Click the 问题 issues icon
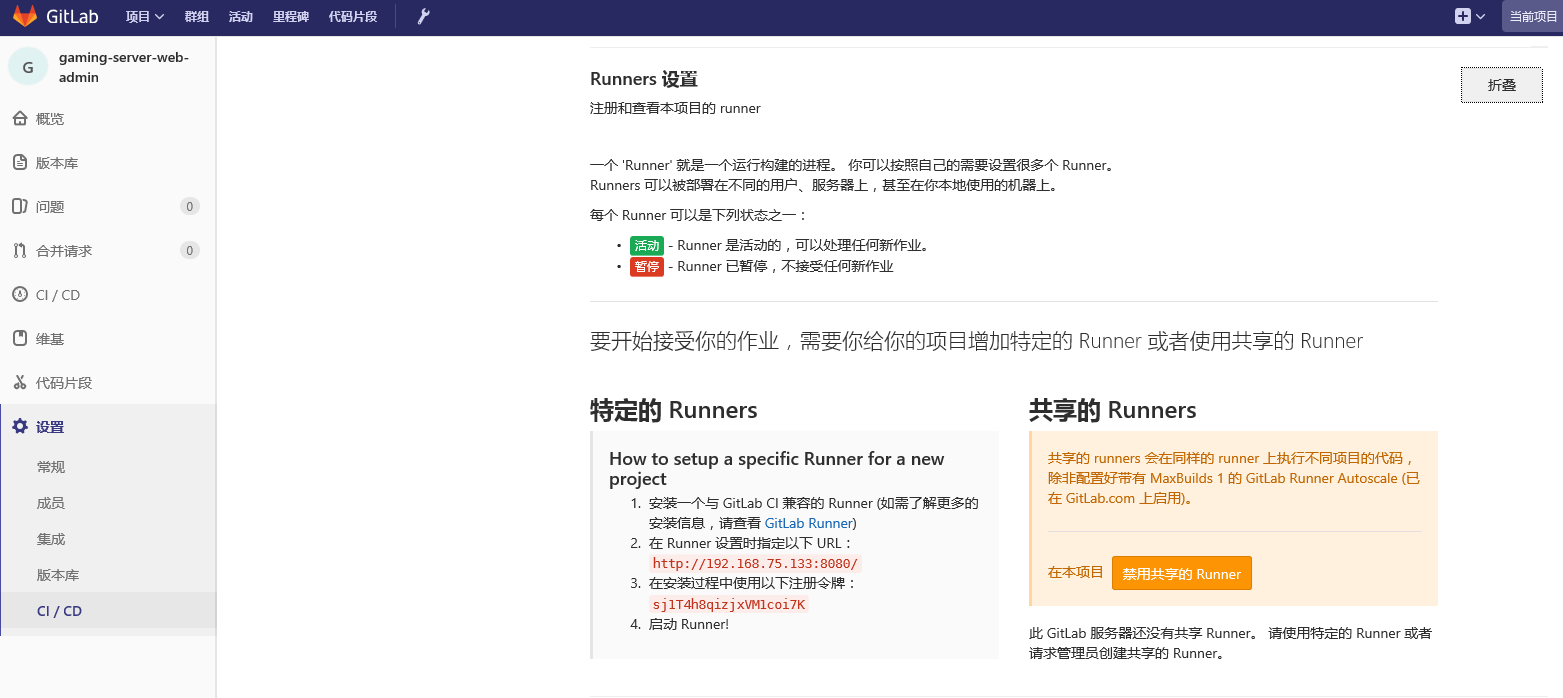 click(x=19, y=207)
